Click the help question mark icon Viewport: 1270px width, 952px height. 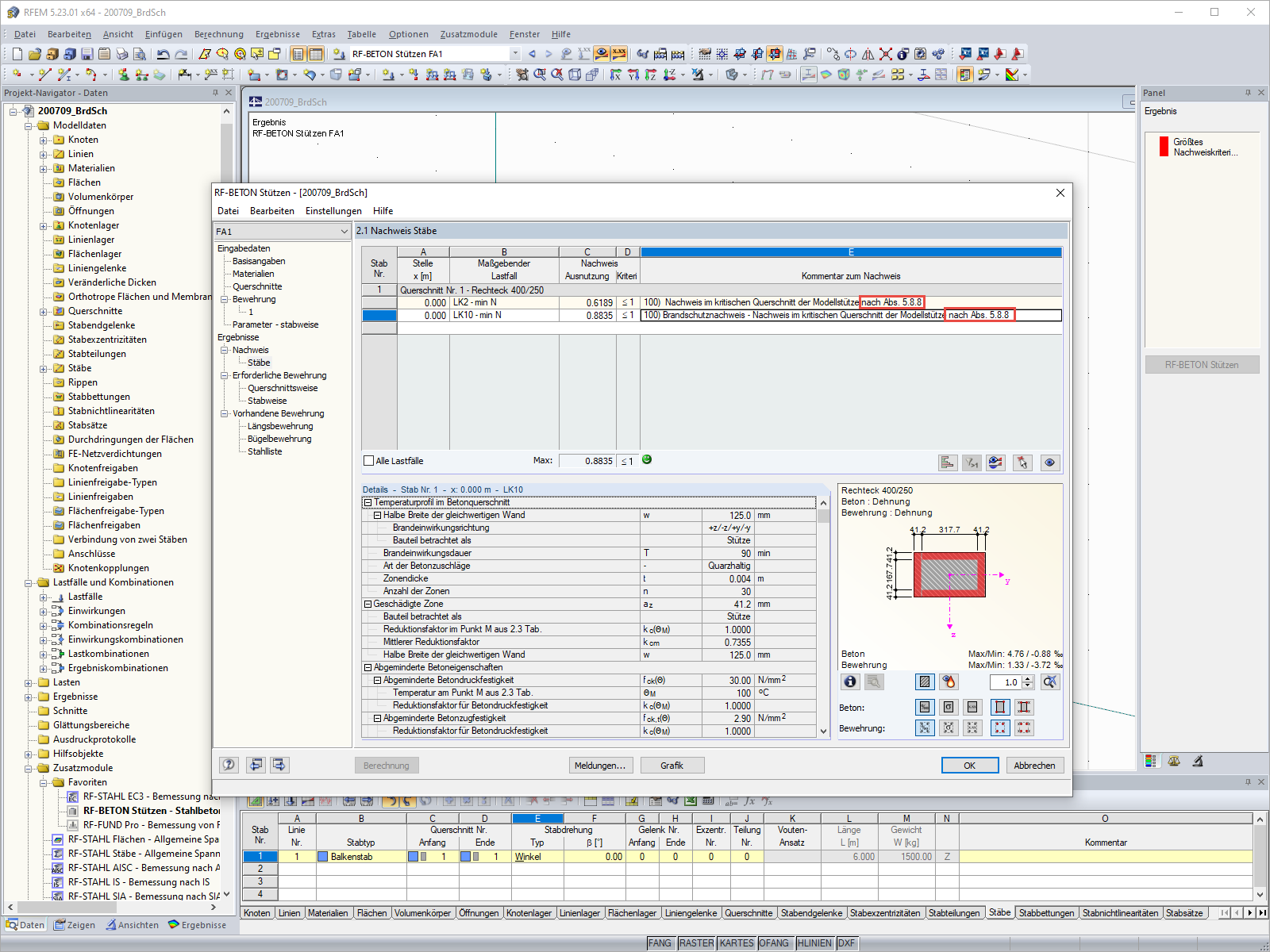pyautogui.click(x=229, y=765)
